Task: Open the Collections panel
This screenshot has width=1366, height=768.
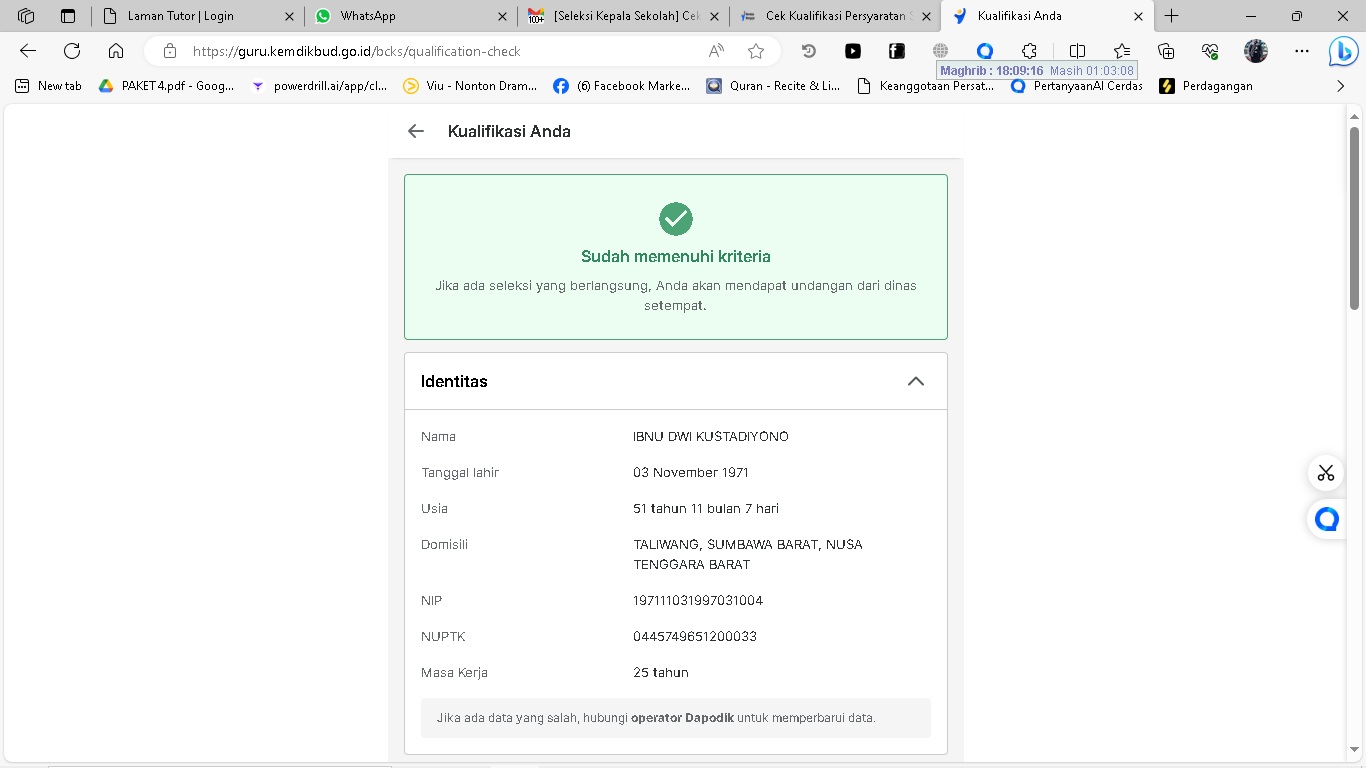Action: coord(1166,51)
